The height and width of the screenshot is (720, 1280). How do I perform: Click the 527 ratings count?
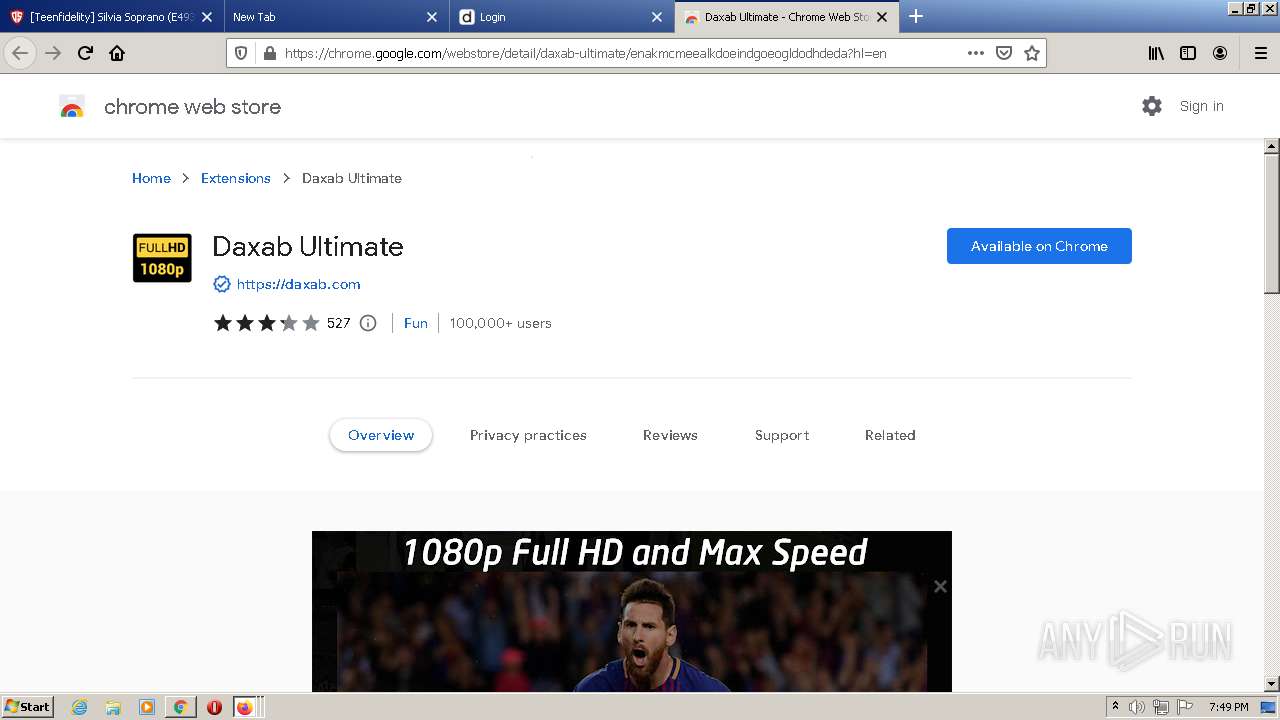click(x=339, y=323)
